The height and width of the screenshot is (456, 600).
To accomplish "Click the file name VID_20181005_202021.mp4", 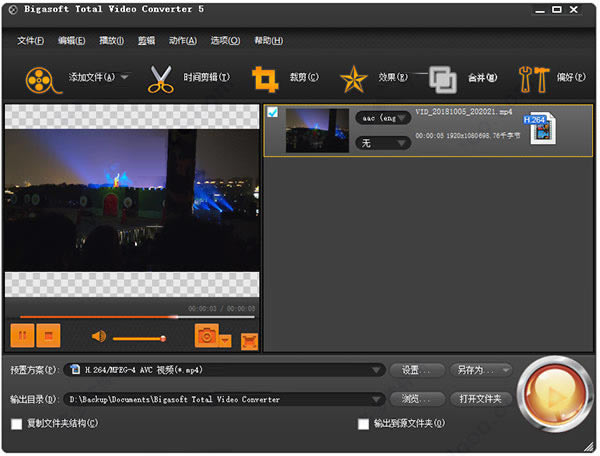I will pos(464,112).
